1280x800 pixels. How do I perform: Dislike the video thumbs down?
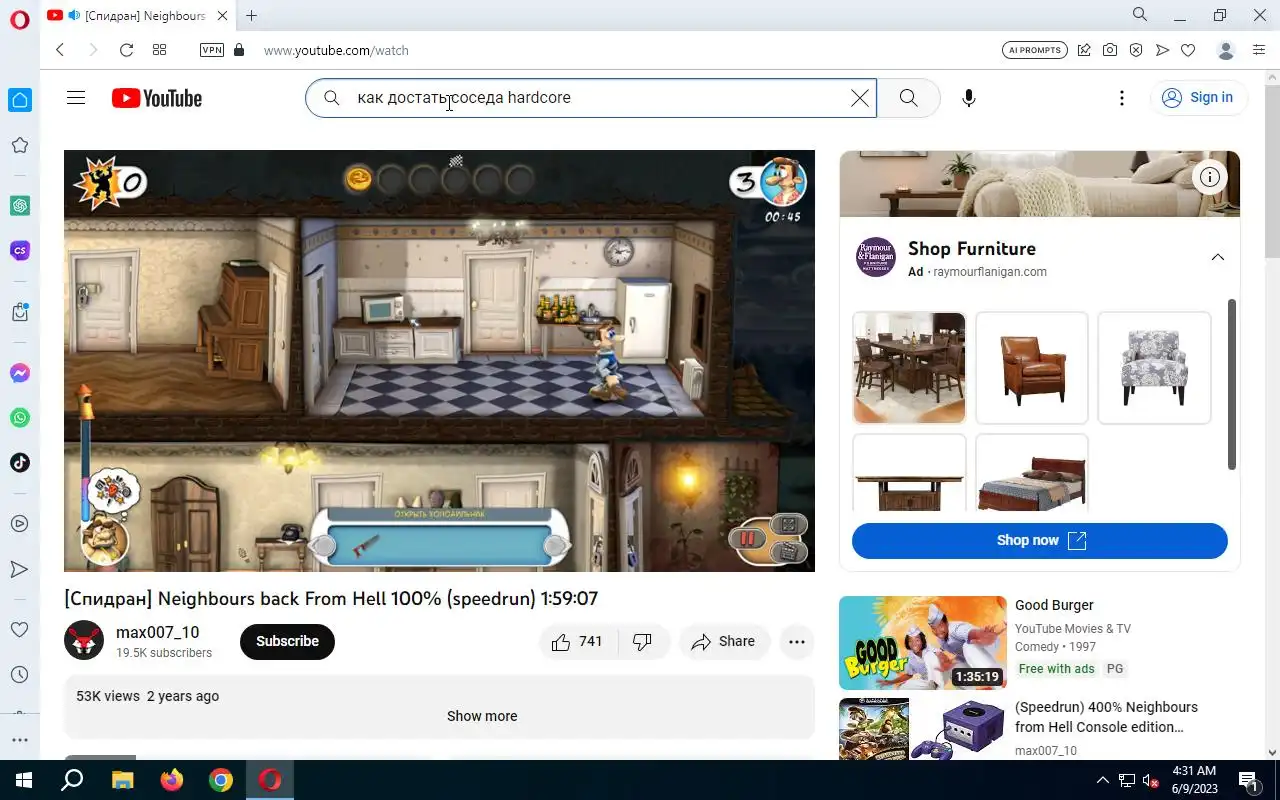coord(643,642)
